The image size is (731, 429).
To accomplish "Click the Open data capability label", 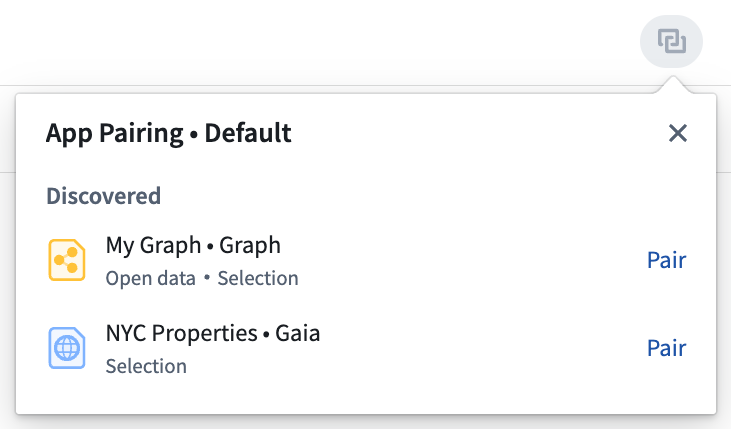I will 151,278.
